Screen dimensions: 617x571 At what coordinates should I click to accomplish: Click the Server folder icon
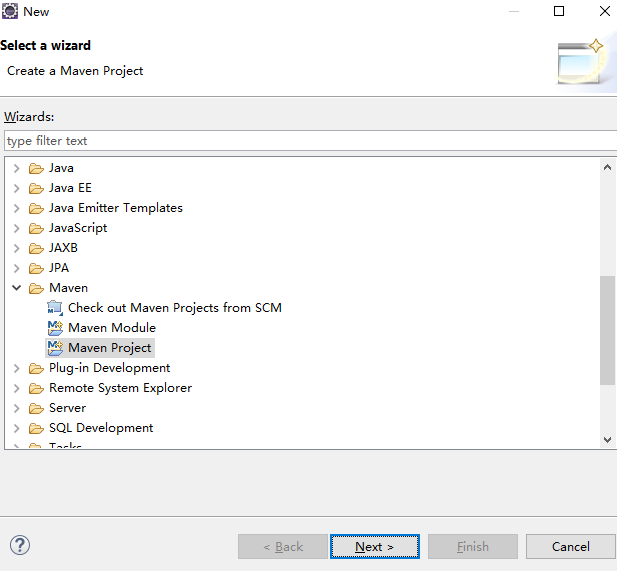click(36, 408)
